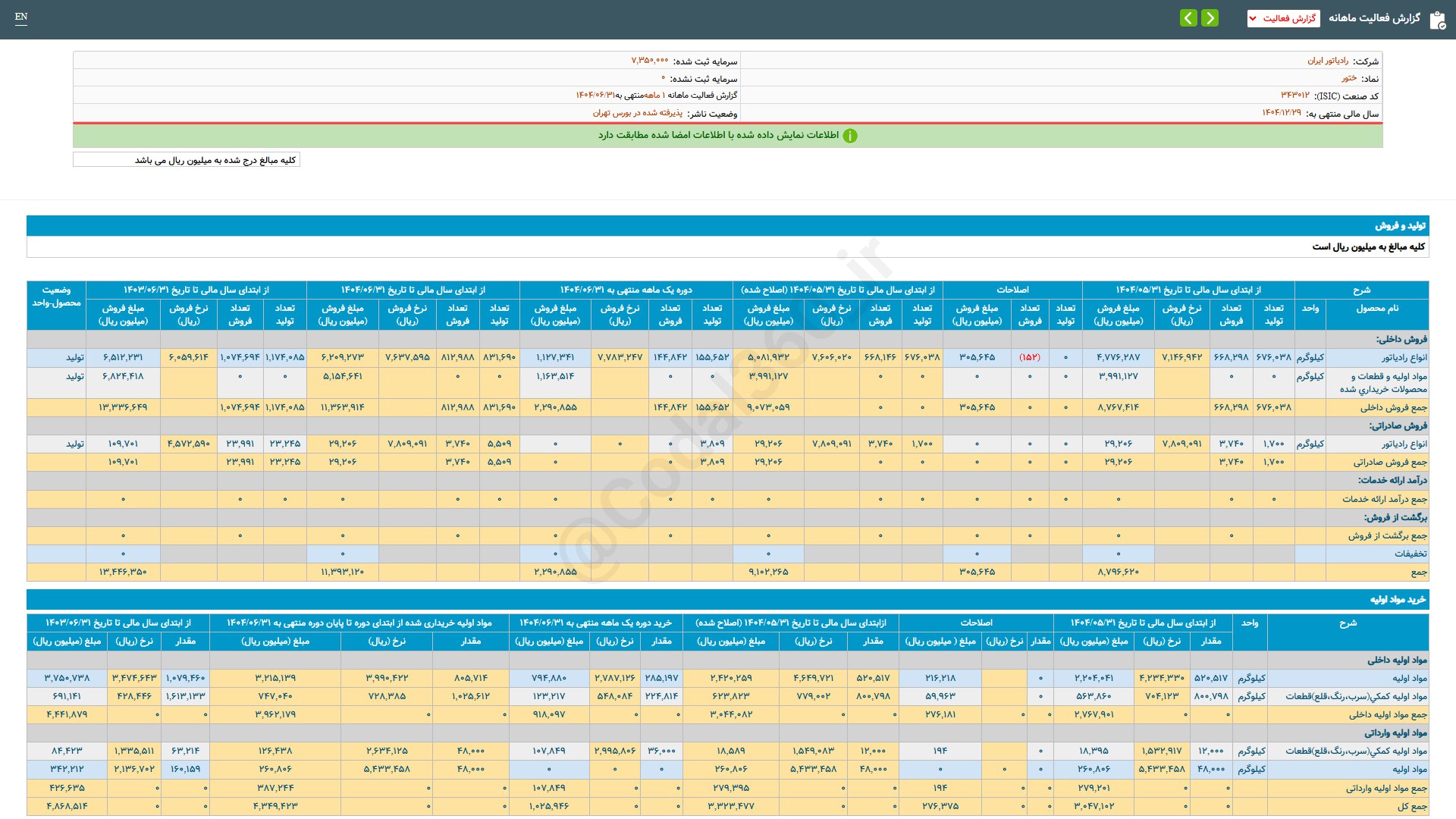Click the green left-arrow navigation button
The image size is (1456, 819).
[x=1188, y=17]
